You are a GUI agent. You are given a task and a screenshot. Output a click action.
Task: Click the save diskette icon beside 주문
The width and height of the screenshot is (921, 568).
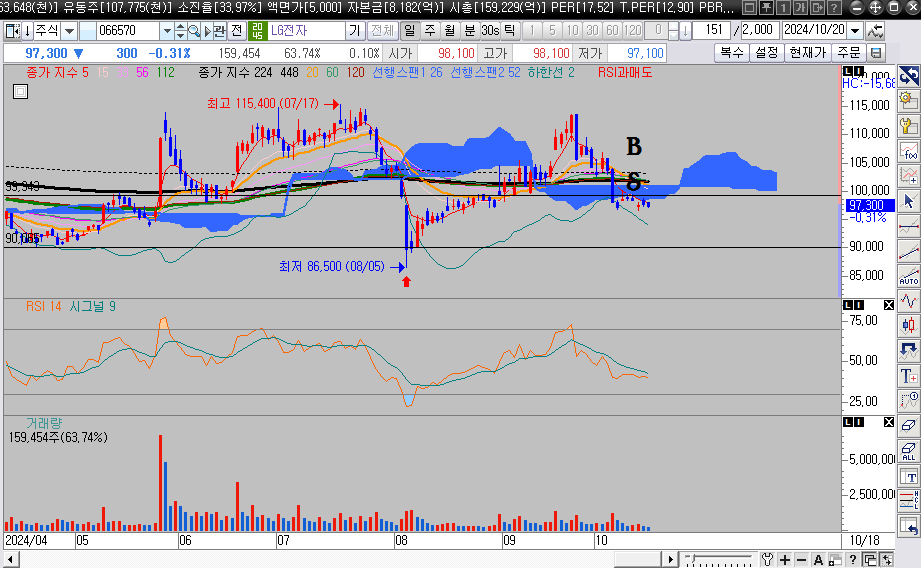click(x=876, y=53)
